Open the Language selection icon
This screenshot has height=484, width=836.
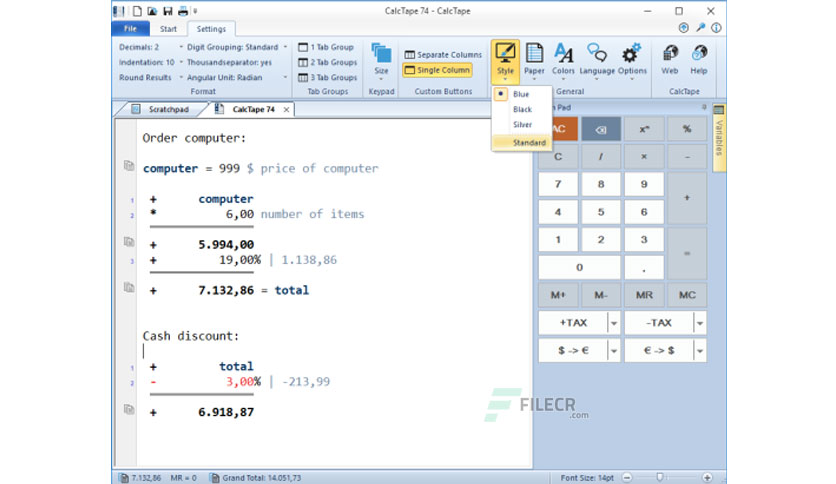[597, 61]
